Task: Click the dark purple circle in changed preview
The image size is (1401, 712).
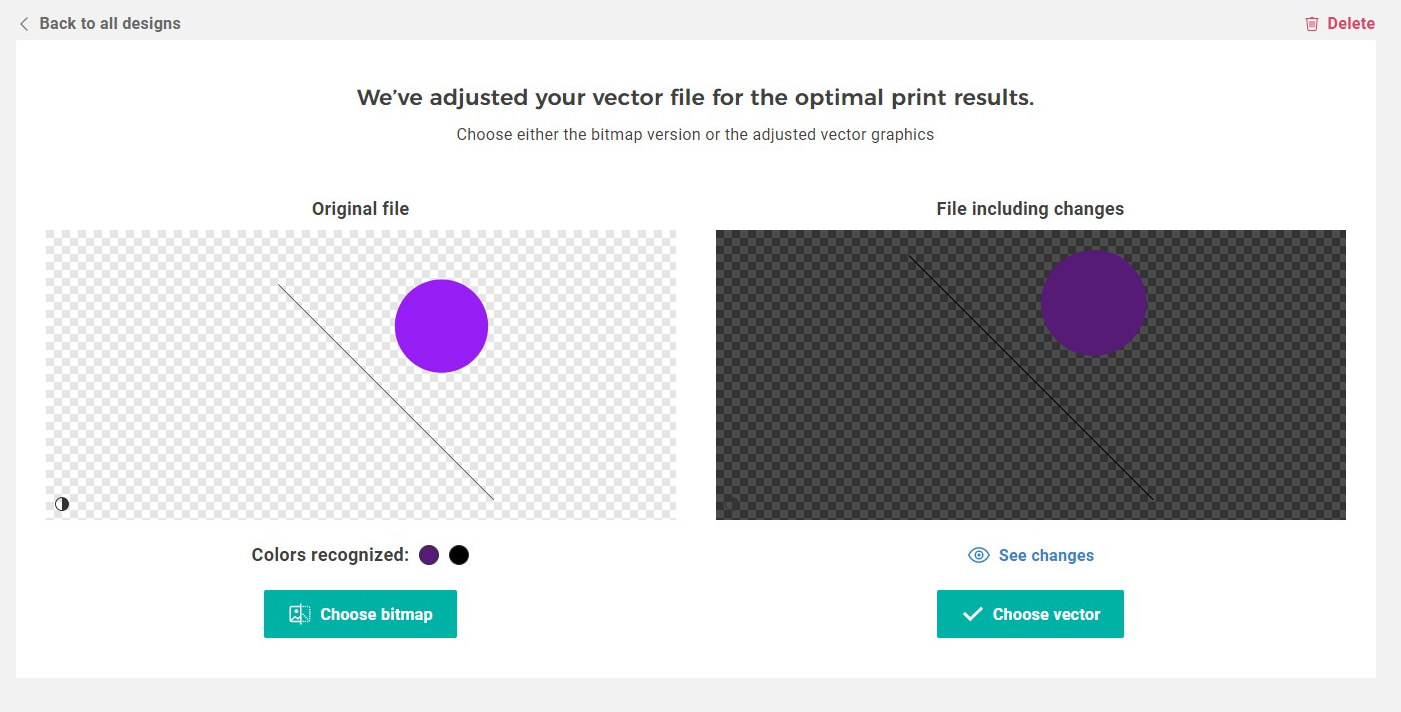Action: 1093,303
